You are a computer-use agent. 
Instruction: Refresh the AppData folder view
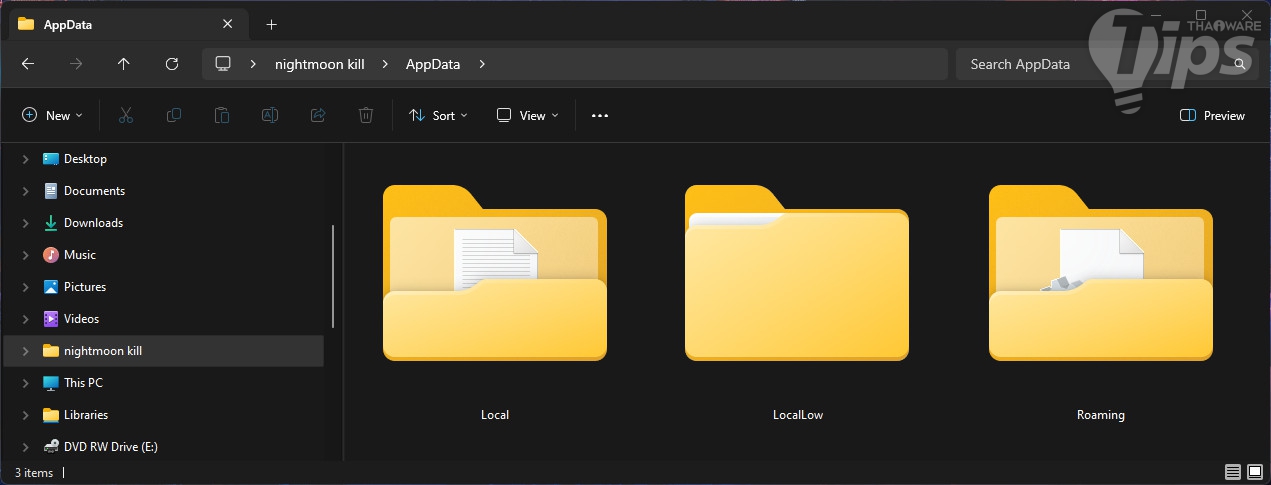click(172, 64)
